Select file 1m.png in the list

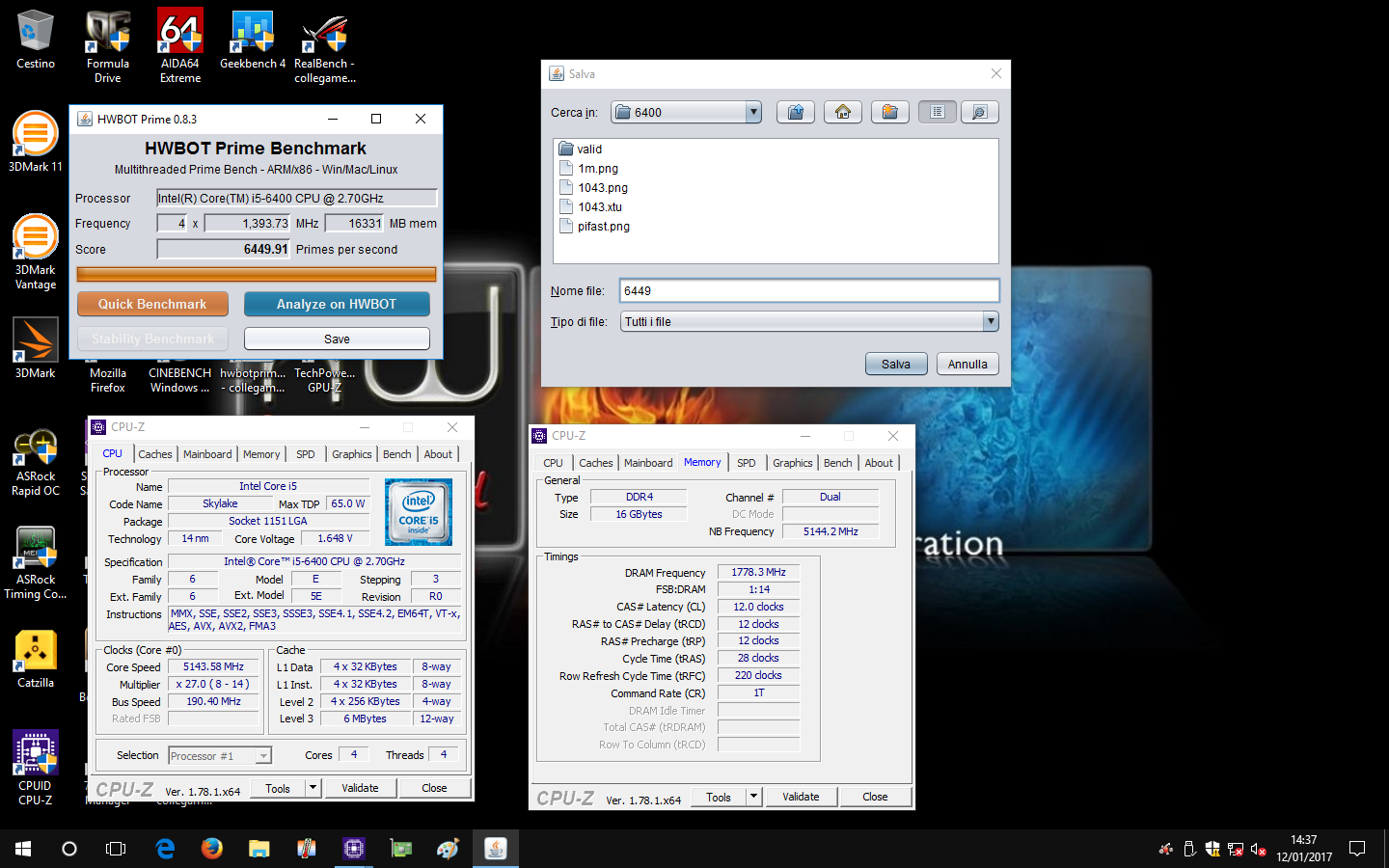click(589, 168)
